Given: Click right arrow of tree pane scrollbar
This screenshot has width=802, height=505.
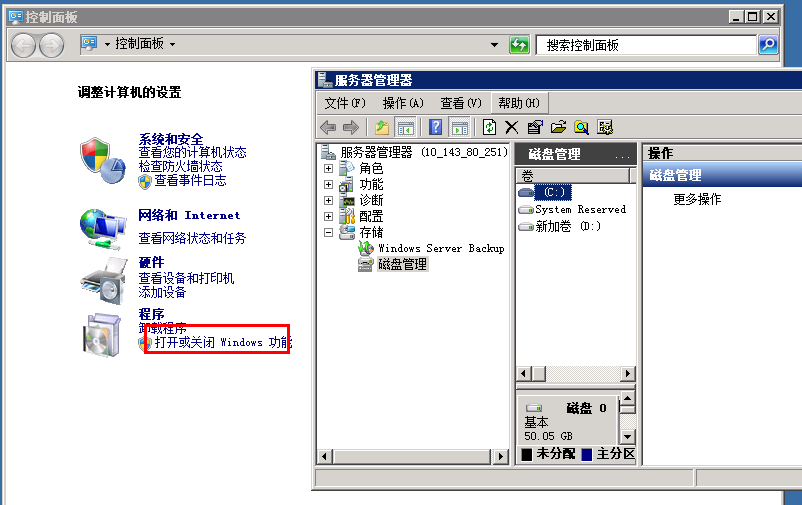Looking at the screenshot, I should 501,456.
